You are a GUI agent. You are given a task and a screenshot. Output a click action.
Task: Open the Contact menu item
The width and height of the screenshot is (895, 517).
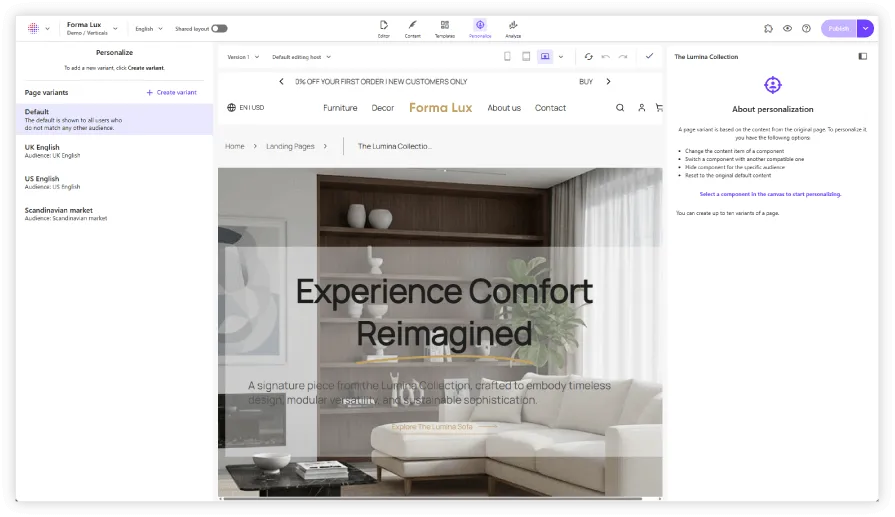(x=550, y=108)
